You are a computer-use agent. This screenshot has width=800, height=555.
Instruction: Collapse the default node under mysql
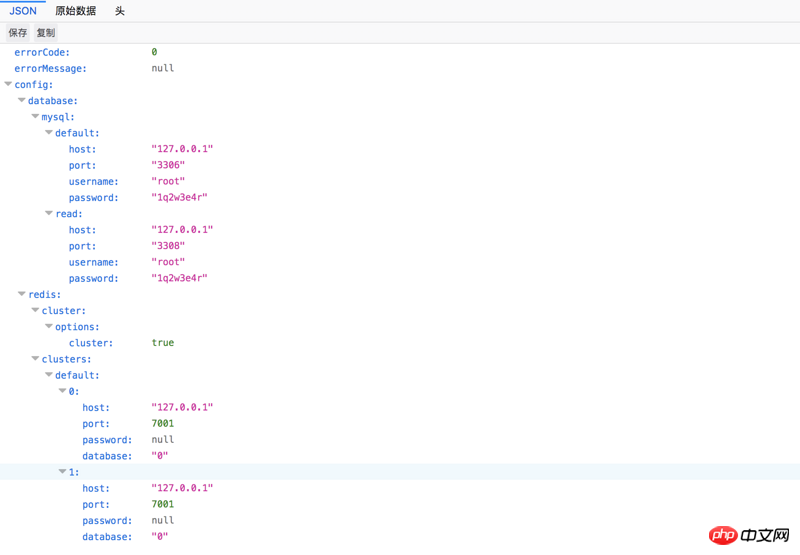tap(49, 133)
